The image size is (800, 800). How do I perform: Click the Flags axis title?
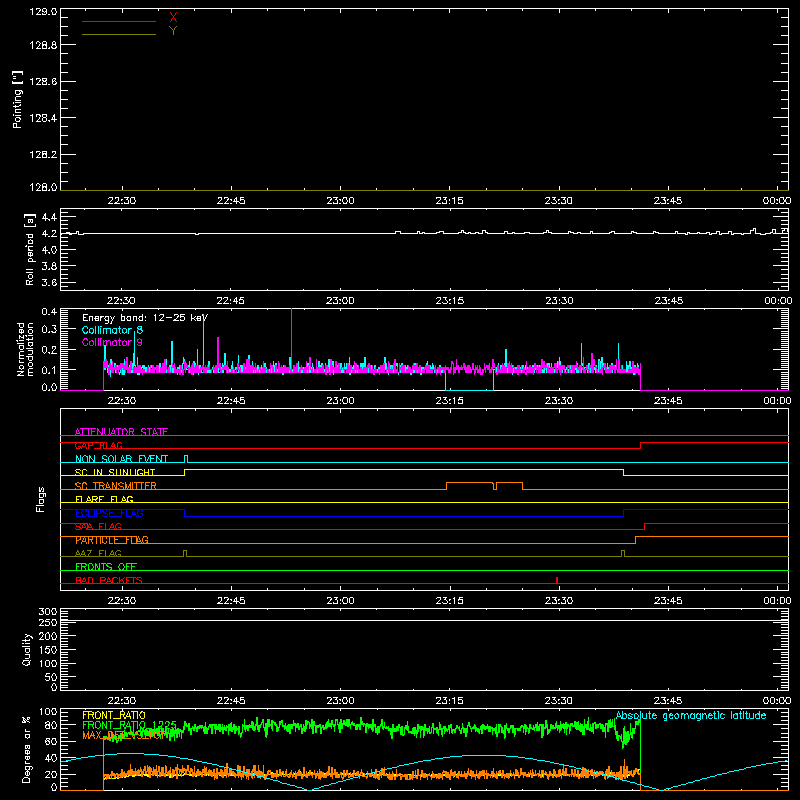pyautogui.click(x=40, y=499)
